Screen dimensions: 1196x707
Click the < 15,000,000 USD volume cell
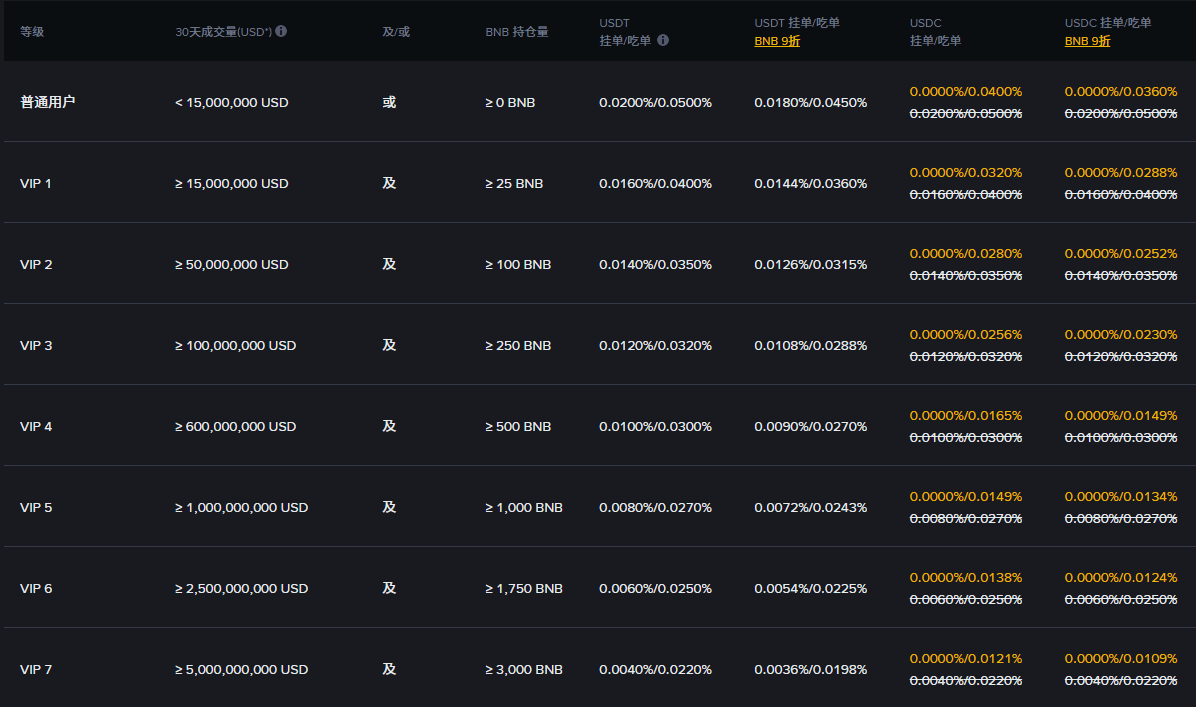pos(231,102)
